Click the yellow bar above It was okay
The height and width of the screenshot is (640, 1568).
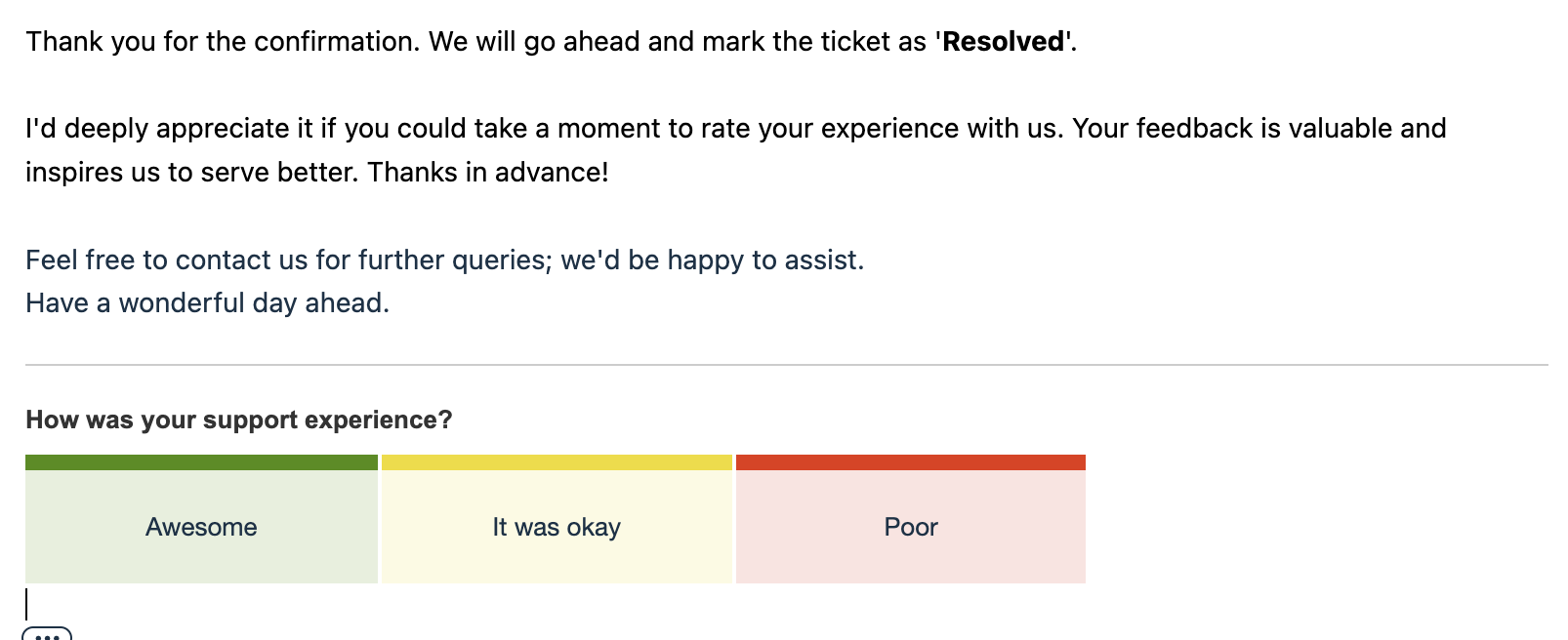[x=557, y=462]
